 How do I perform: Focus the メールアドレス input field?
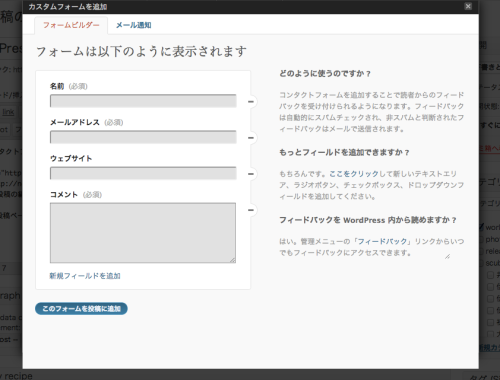pos(143,137)
